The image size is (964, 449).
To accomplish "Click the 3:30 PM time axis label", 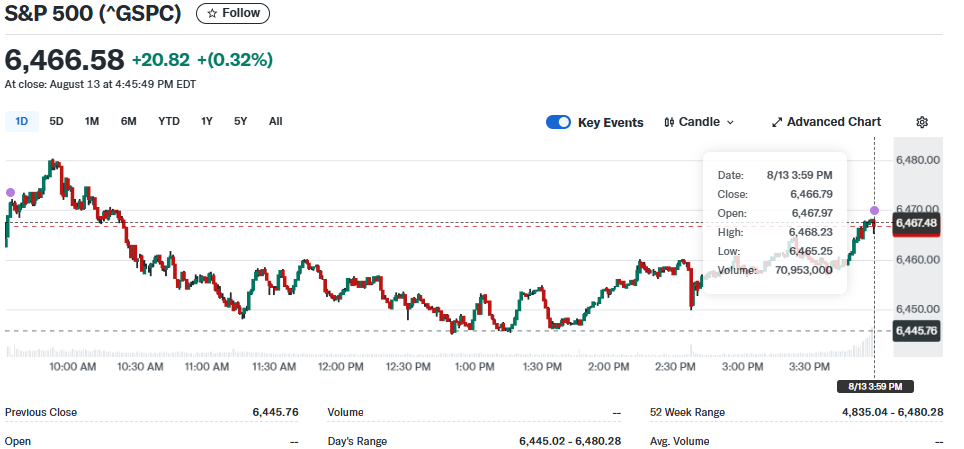I will pos(808,367).
